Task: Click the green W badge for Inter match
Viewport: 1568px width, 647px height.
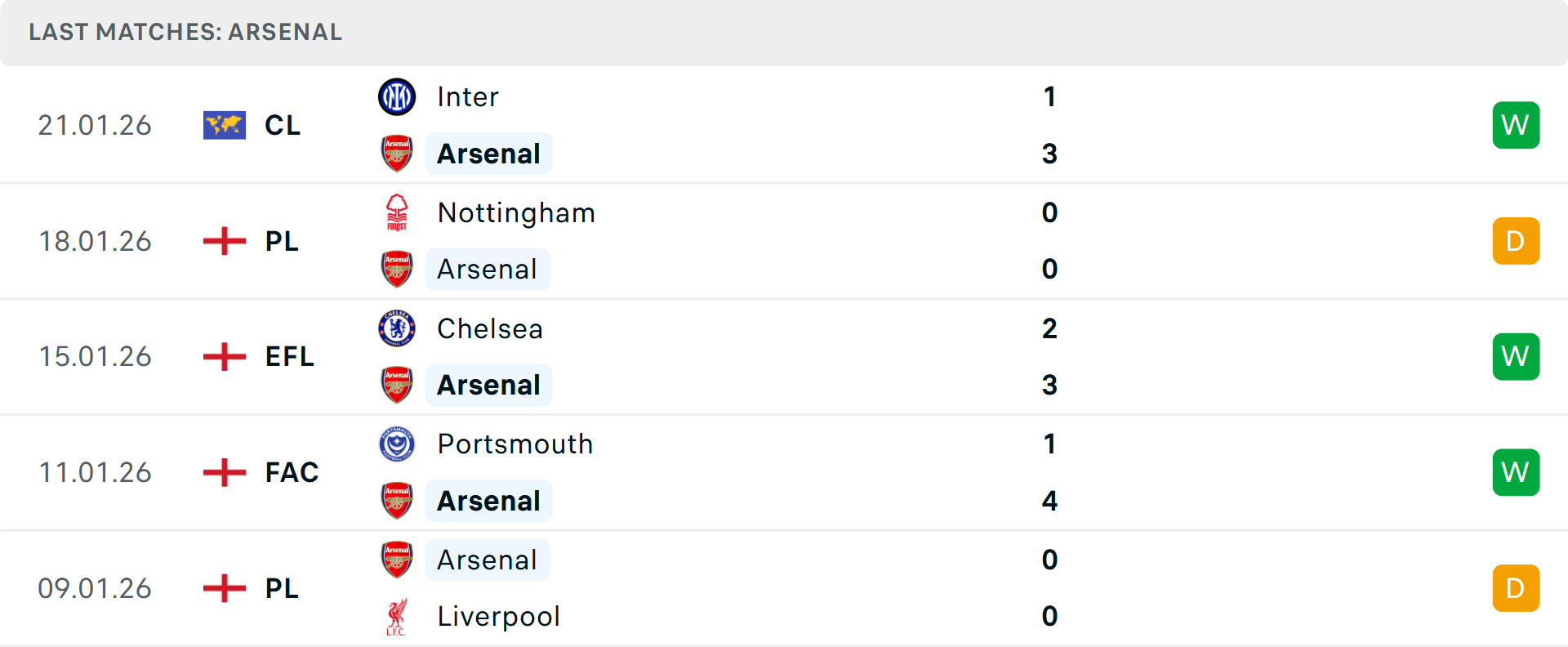Action: pos(1516,125)
